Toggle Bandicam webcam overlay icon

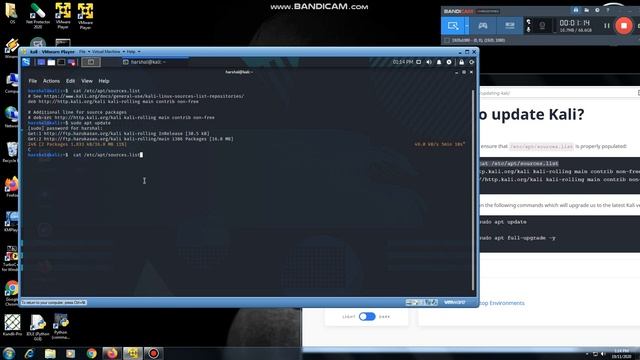tap(542, 26)
